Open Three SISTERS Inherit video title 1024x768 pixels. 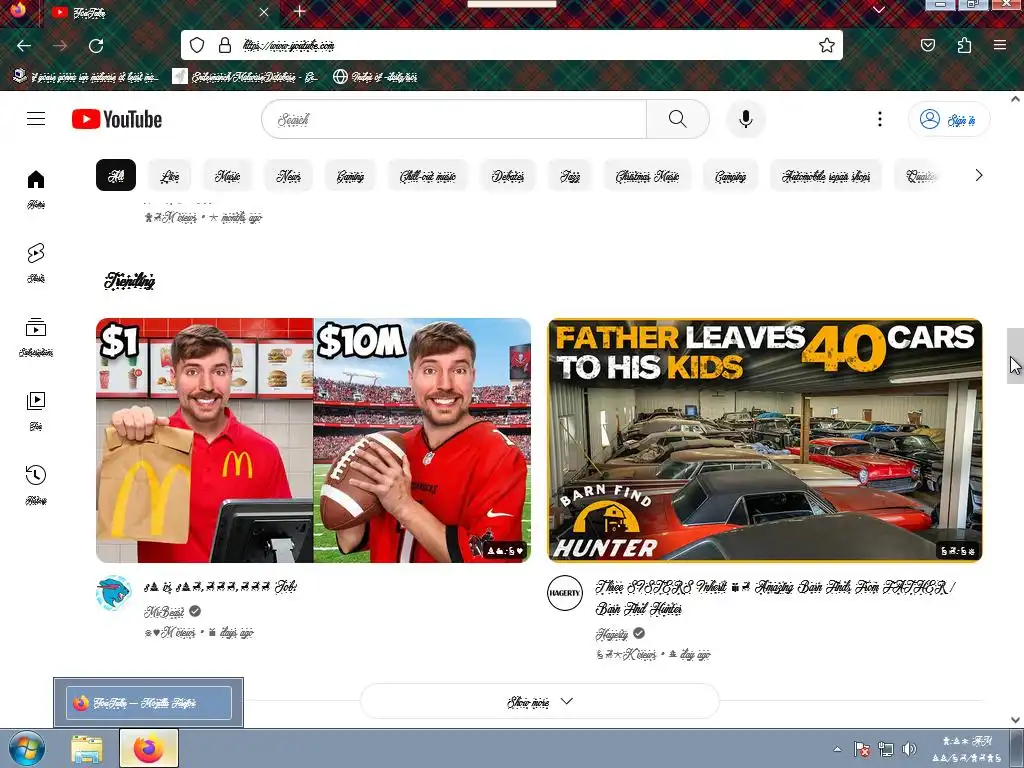coord(775,598)
